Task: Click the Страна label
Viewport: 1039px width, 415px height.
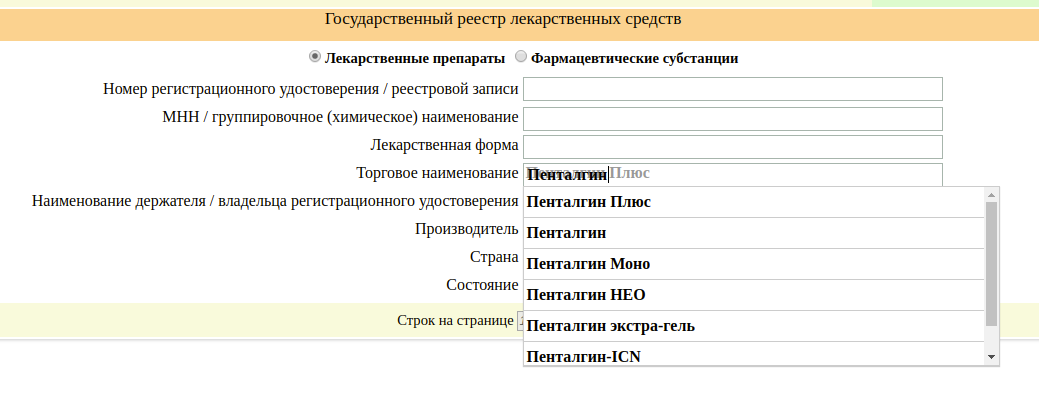Action: pos(494,257)
